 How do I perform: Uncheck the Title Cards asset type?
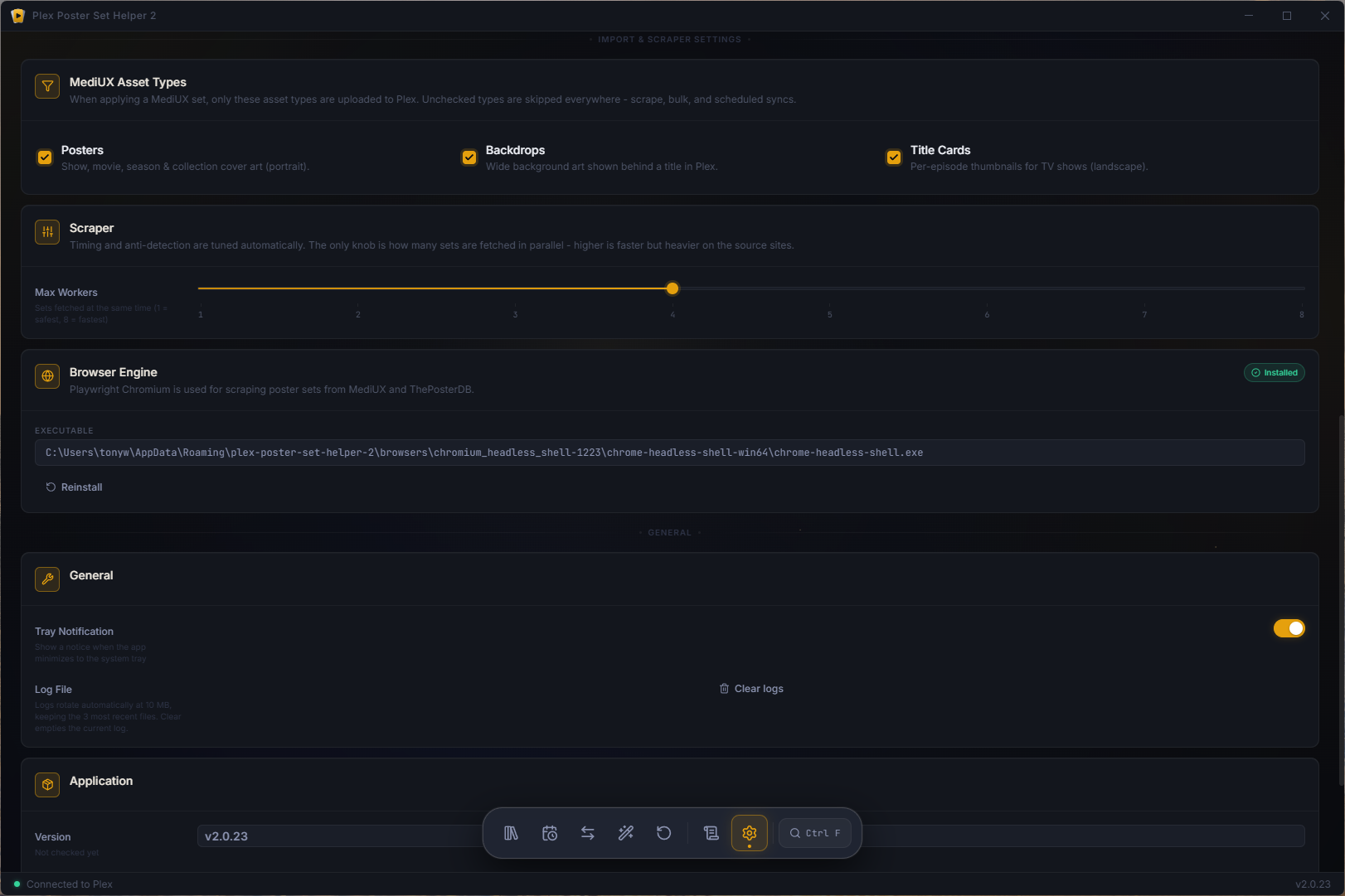point(894,157)
